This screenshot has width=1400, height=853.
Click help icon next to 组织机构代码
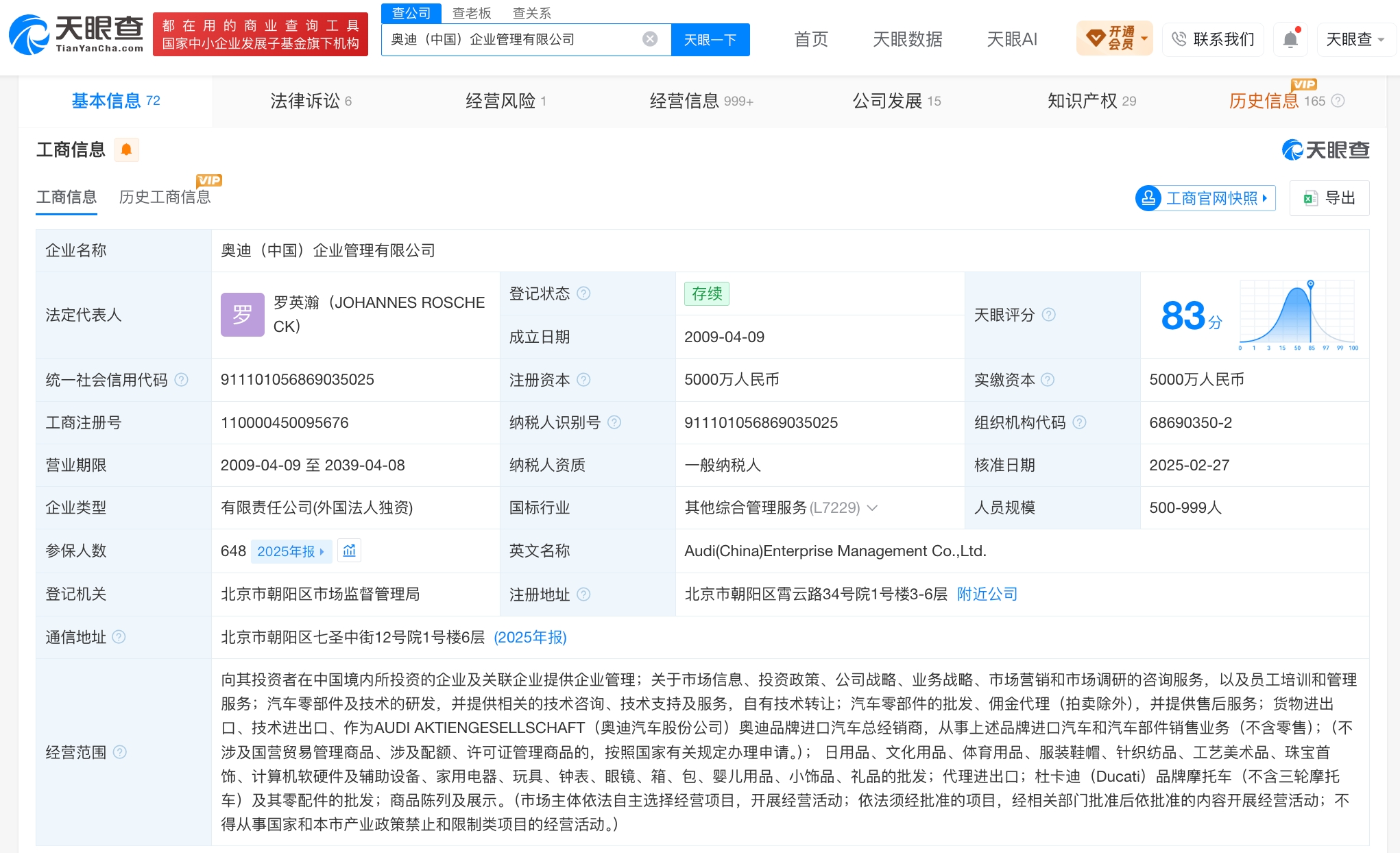coord(1079,422)
